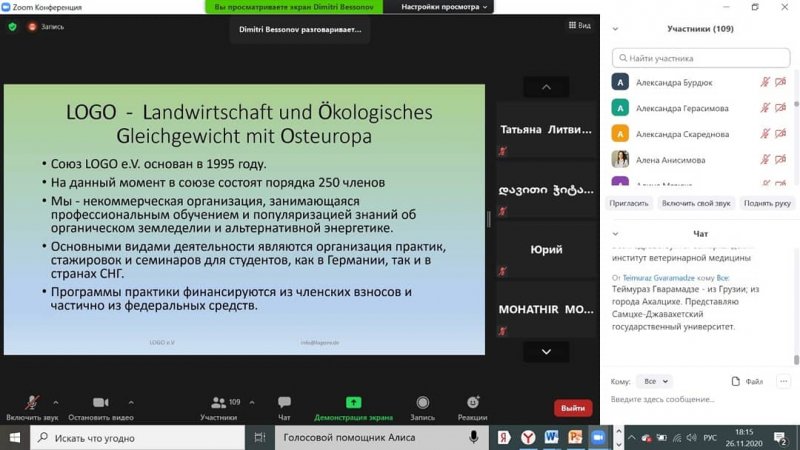The image size is (800, 450).
Task: Open video options arrow next to camera
Action: tap(131, 403)
